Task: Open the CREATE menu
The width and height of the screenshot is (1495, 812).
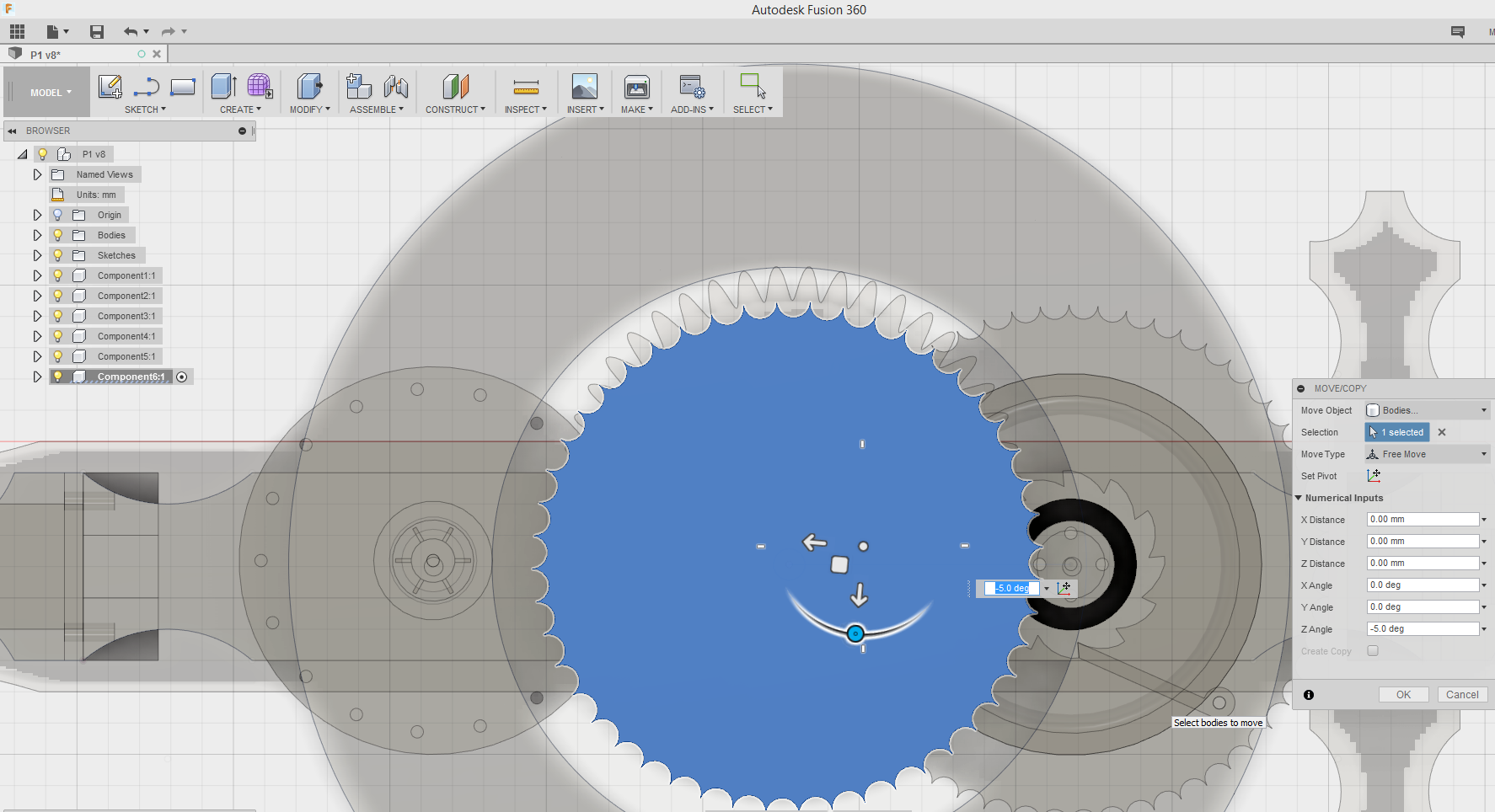Action: (240, 110)
